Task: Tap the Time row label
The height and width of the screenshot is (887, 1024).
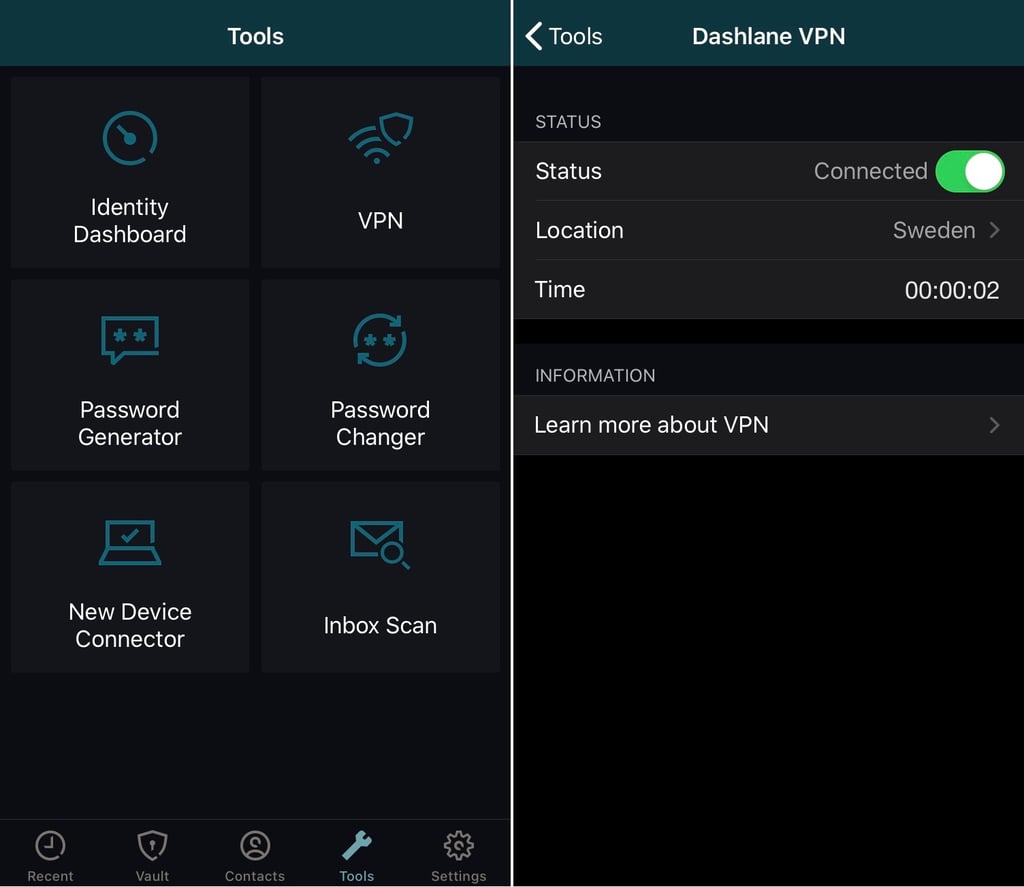Action: pos(560,289)
